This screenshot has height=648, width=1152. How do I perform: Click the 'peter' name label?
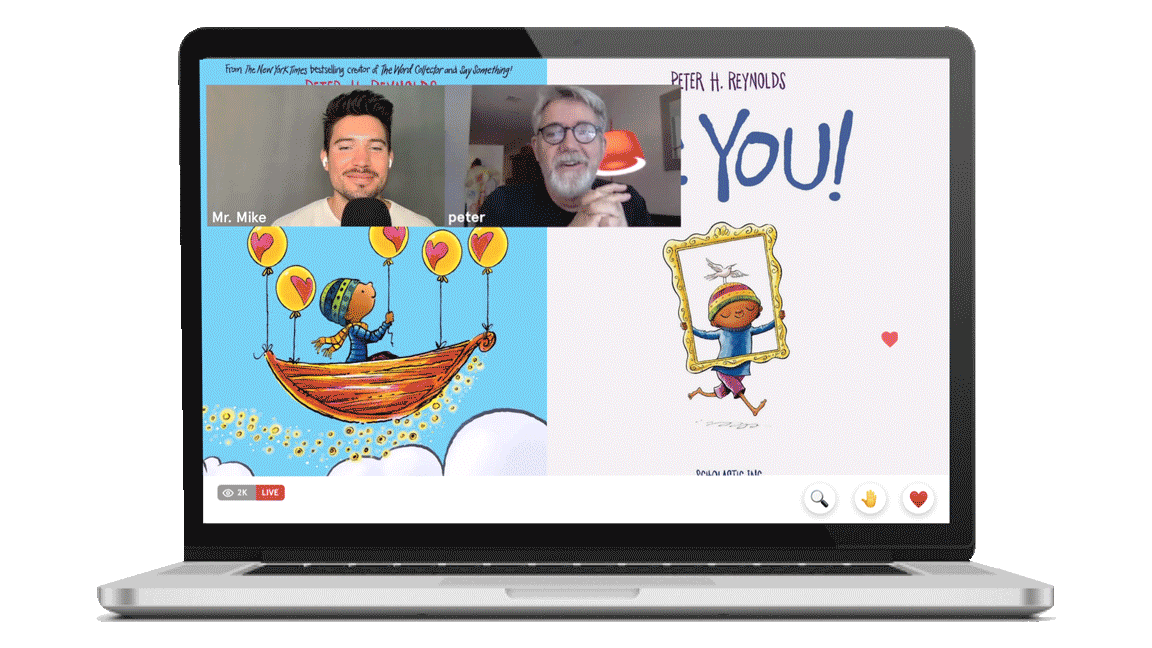pos(467,217)
